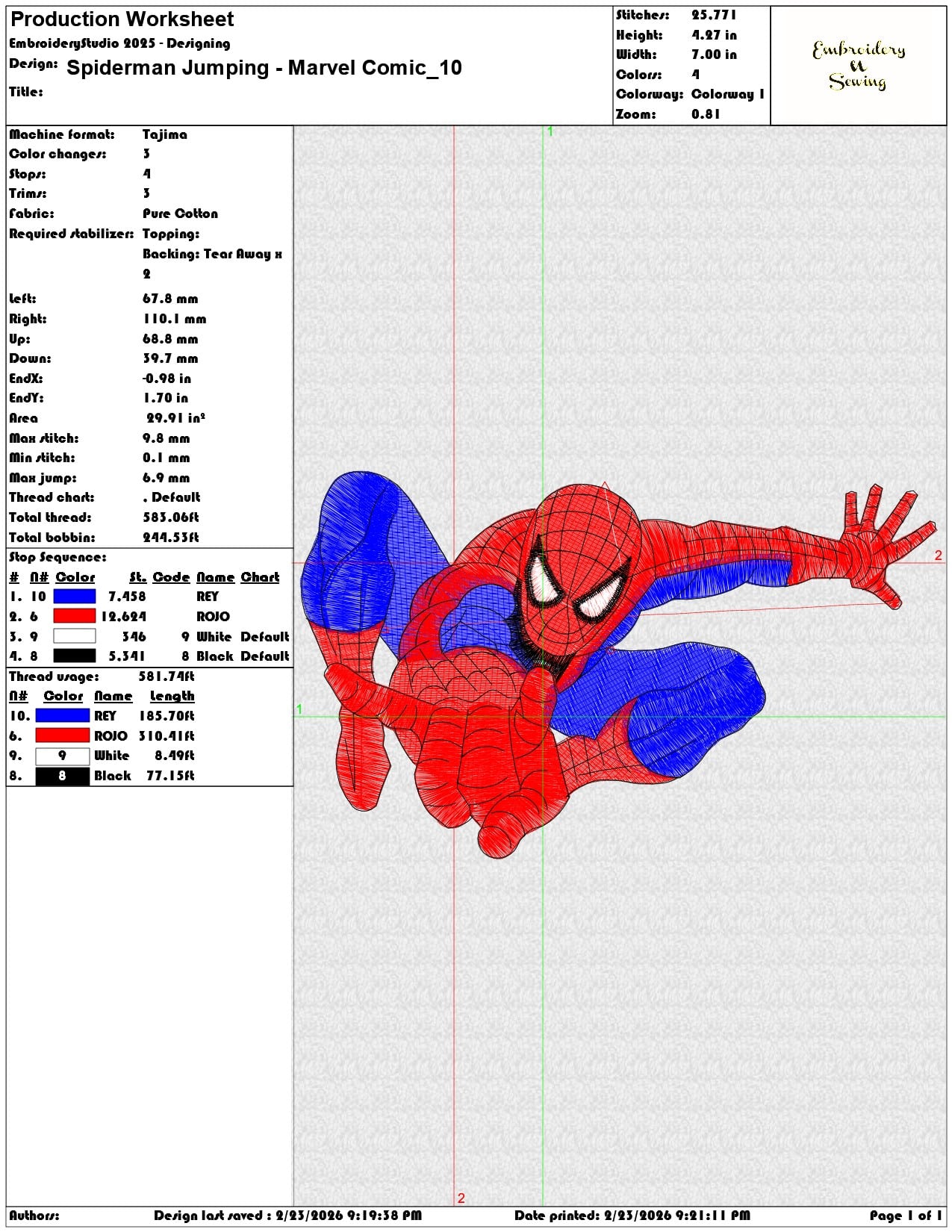Click the REY thread length 185.70ft
The image size is (952, 1232).
coord(167,716)
